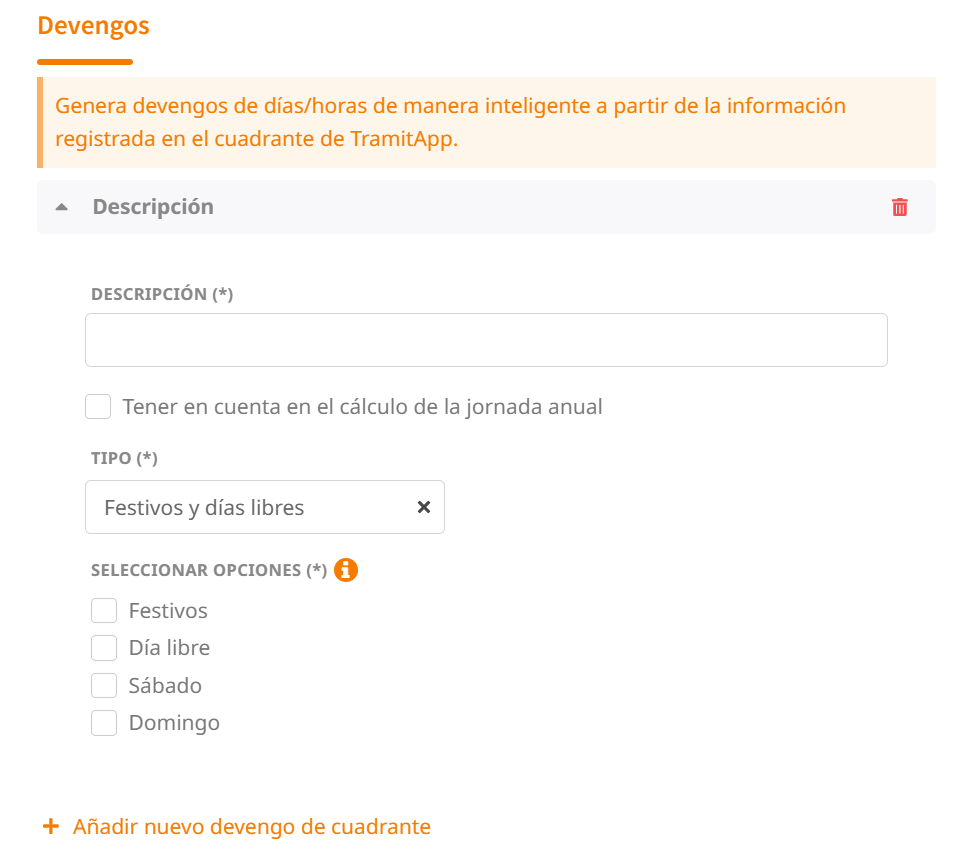Collapse the Descripción section using the triangle

point(62,207)
